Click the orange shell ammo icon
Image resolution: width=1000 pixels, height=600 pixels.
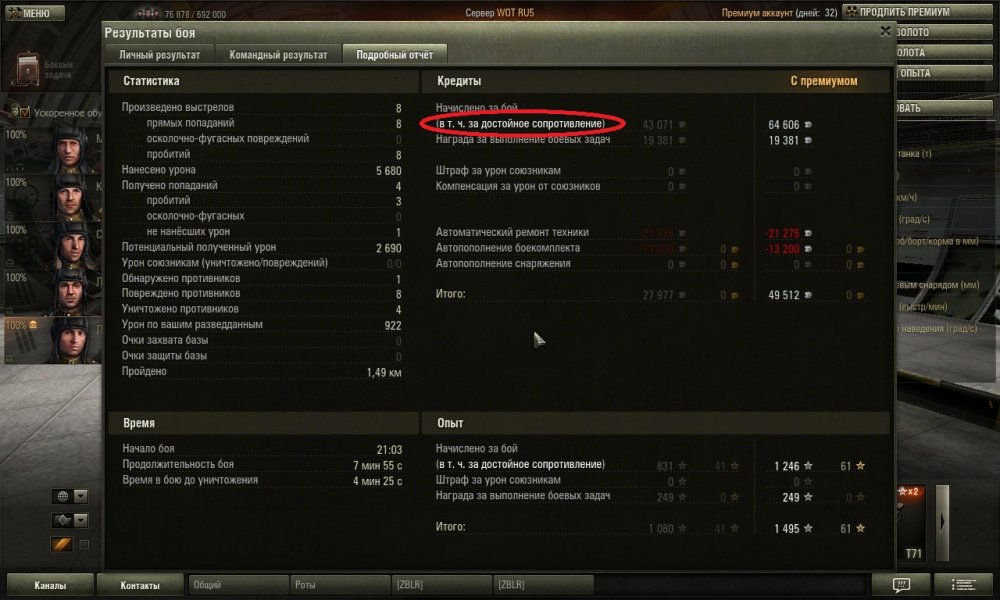pyautogui.click(x=61, y=544)
